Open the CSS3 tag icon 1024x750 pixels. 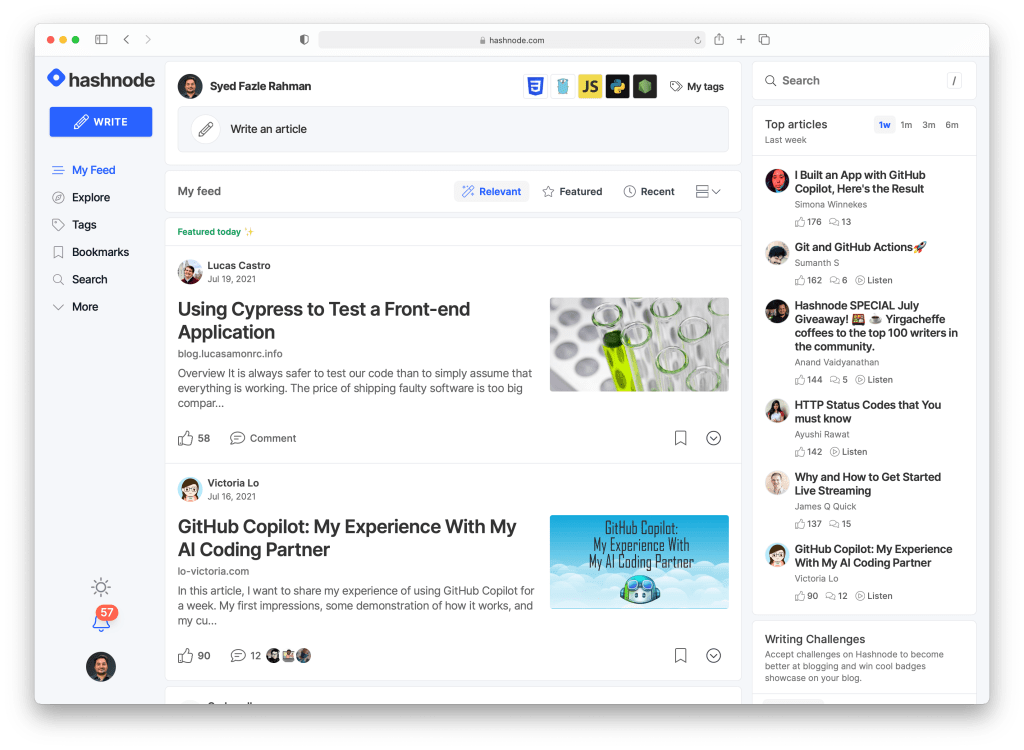tap(536, 86)
